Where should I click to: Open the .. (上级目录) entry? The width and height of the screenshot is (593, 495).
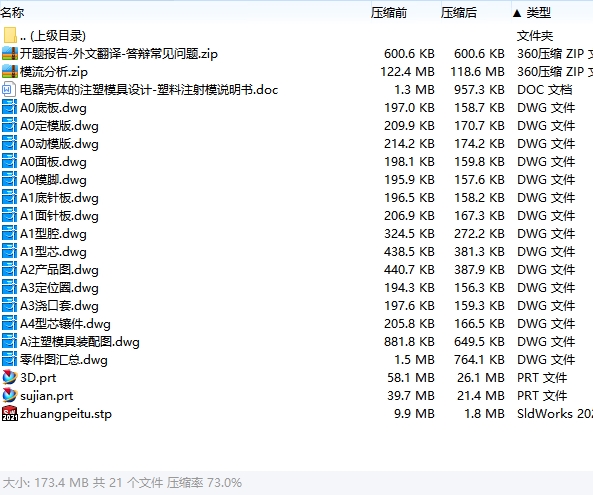pos(53,36)
